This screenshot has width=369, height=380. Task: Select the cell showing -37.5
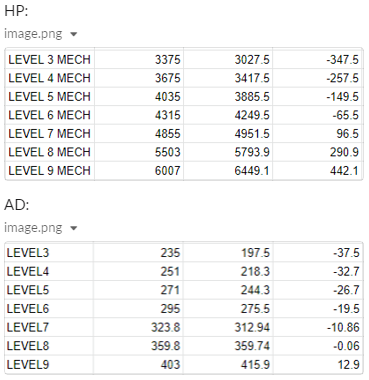(x=318, y=253)
